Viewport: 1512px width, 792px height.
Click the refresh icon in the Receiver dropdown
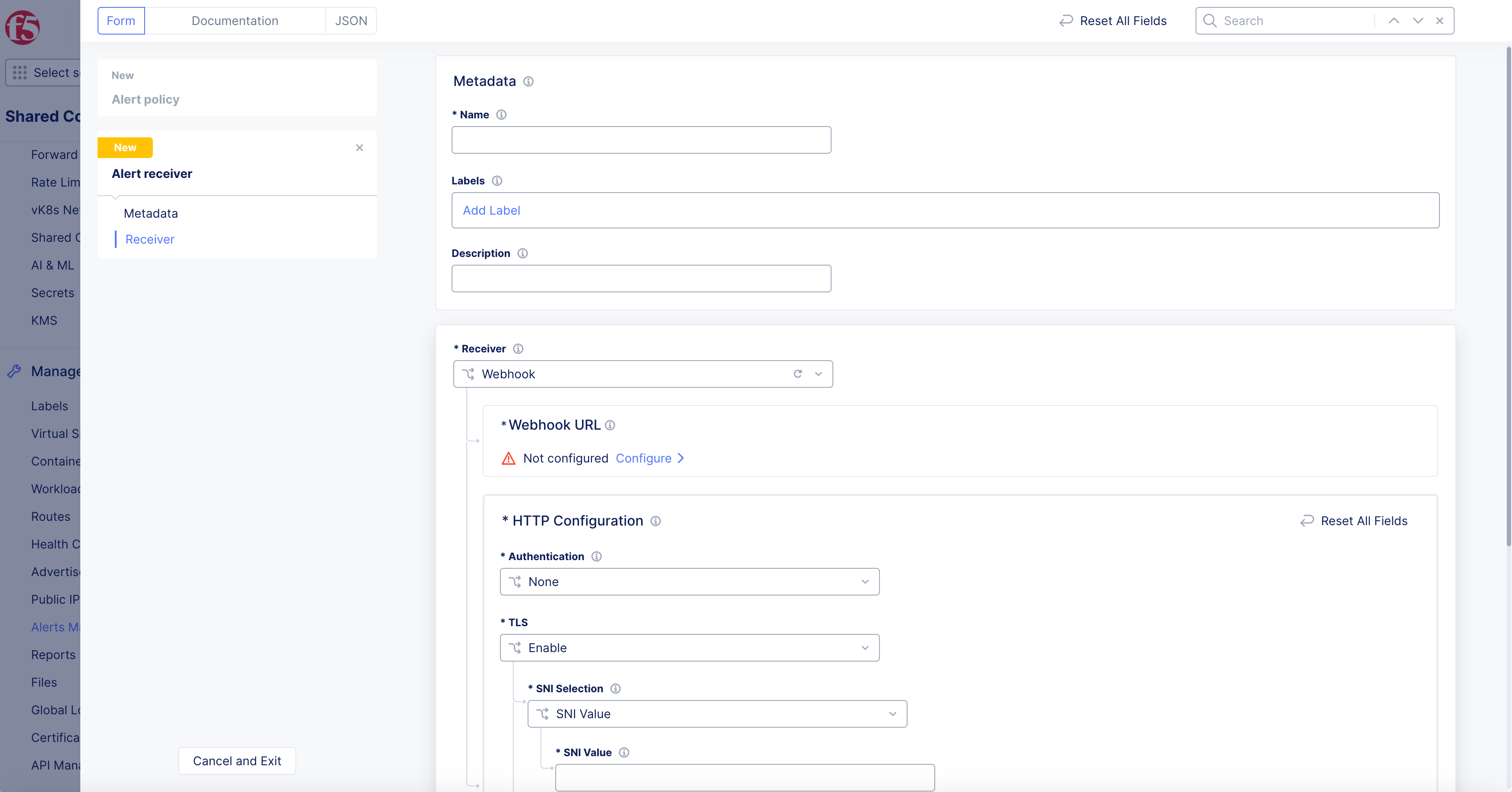[798, 374]
